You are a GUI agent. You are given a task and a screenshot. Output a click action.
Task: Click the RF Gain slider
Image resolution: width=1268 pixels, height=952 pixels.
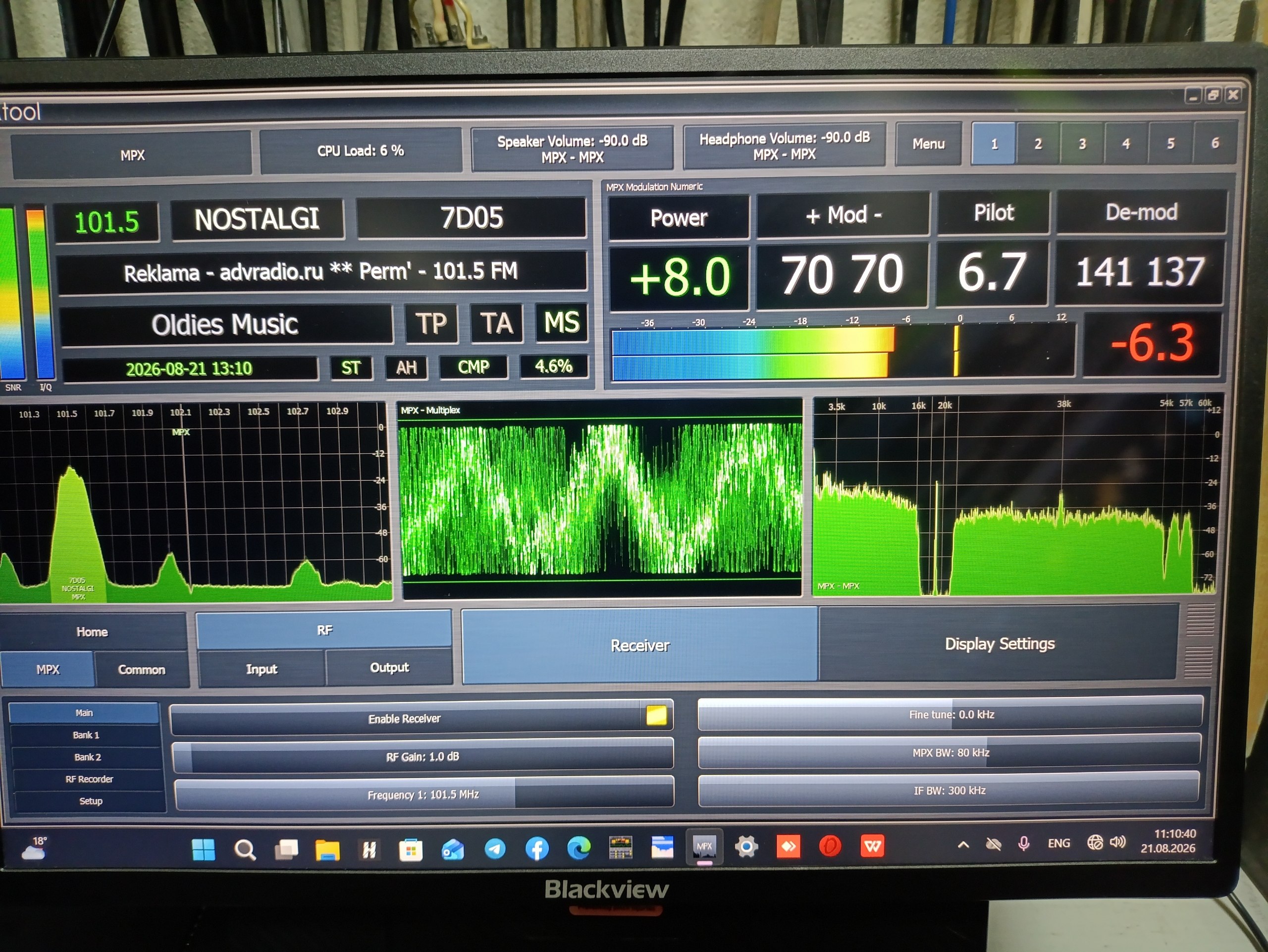[423, 756]
